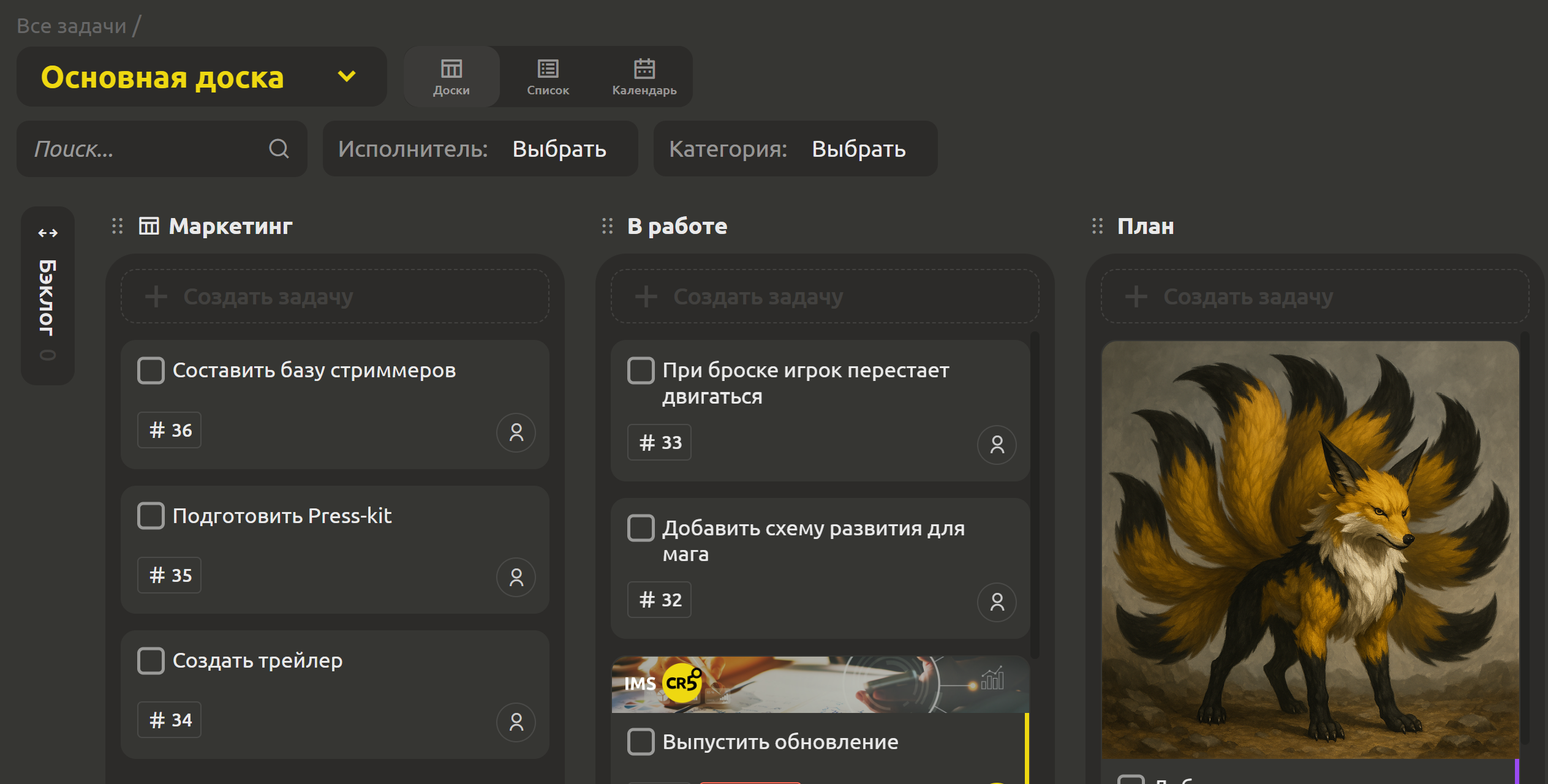Expand the Бэклог side panel arrows

point(48,233)
